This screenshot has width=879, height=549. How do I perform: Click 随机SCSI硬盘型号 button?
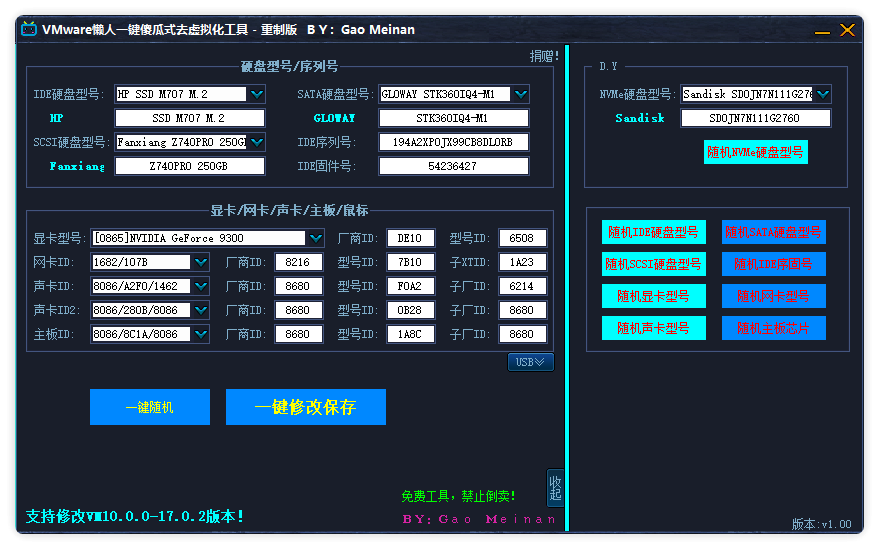click(653, 264)
